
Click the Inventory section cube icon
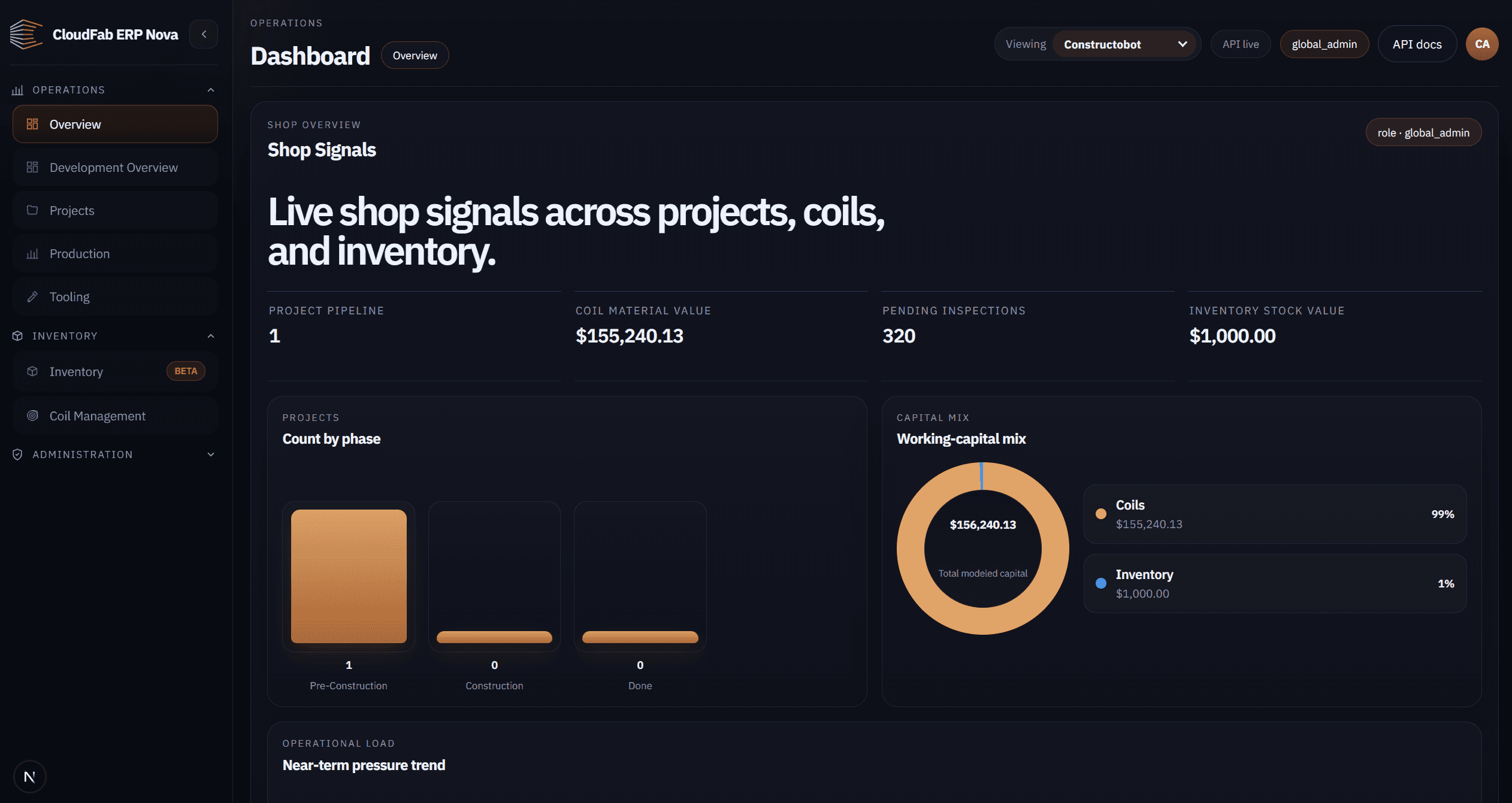coord(17,336)
